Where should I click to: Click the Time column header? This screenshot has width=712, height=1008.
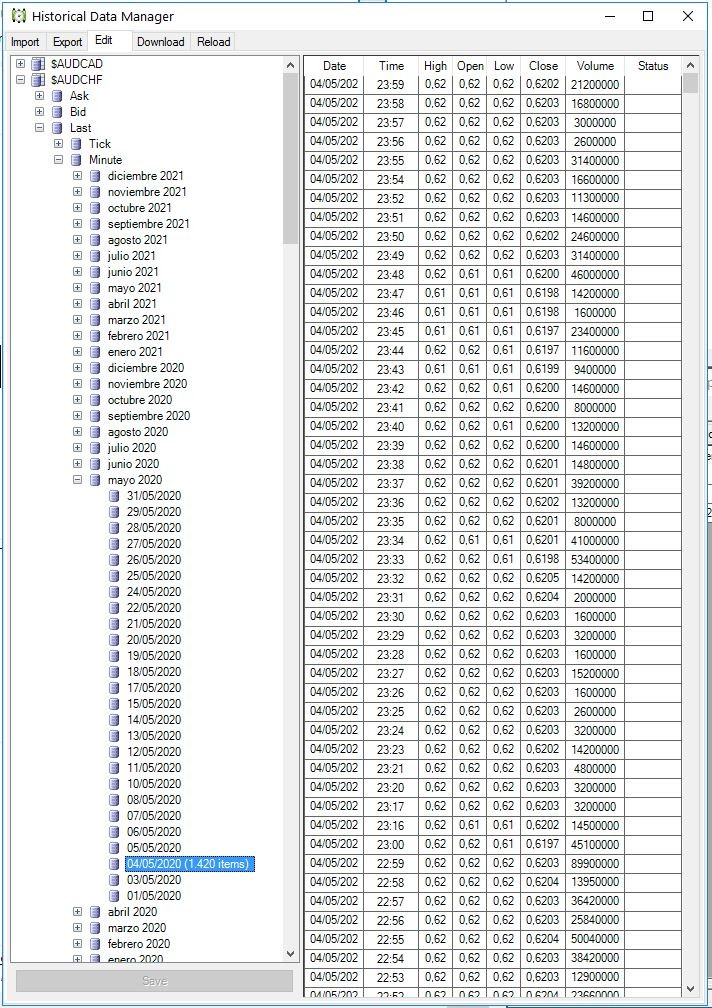point(391,66)
